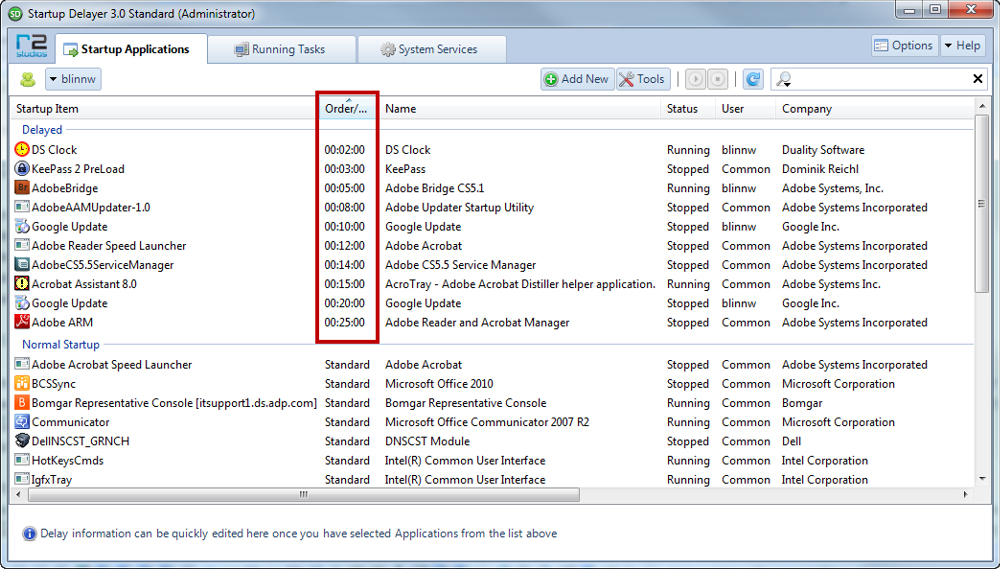Click the IgfxTray row icon

tap(22, 479)
